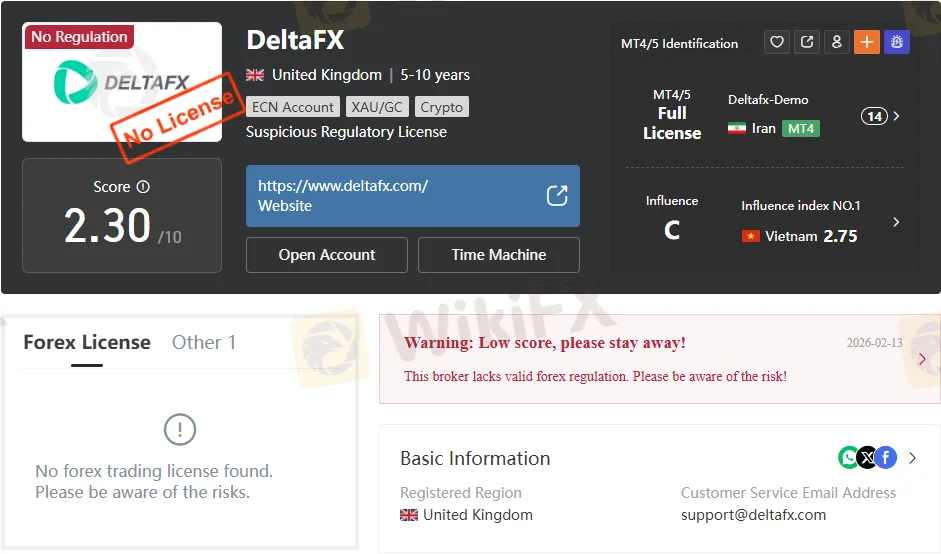Click the United Kingdom Registered Region value
941x554 pixels.
[478, 515]
